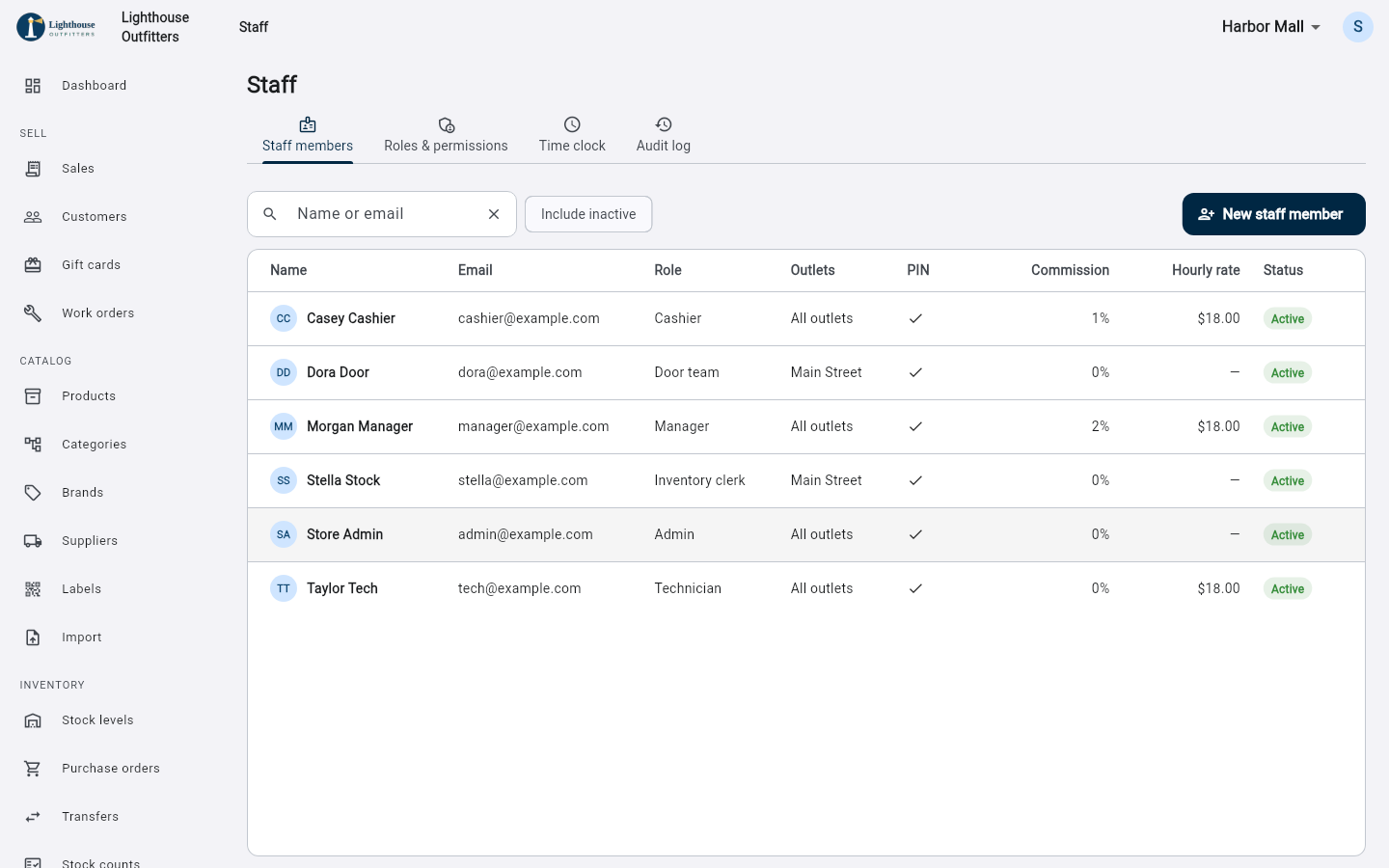Open the Dashboard icon in sidebar
The width and height of the screenshot is (1389, 868).
pyautogui.click(x=33, y=86)
